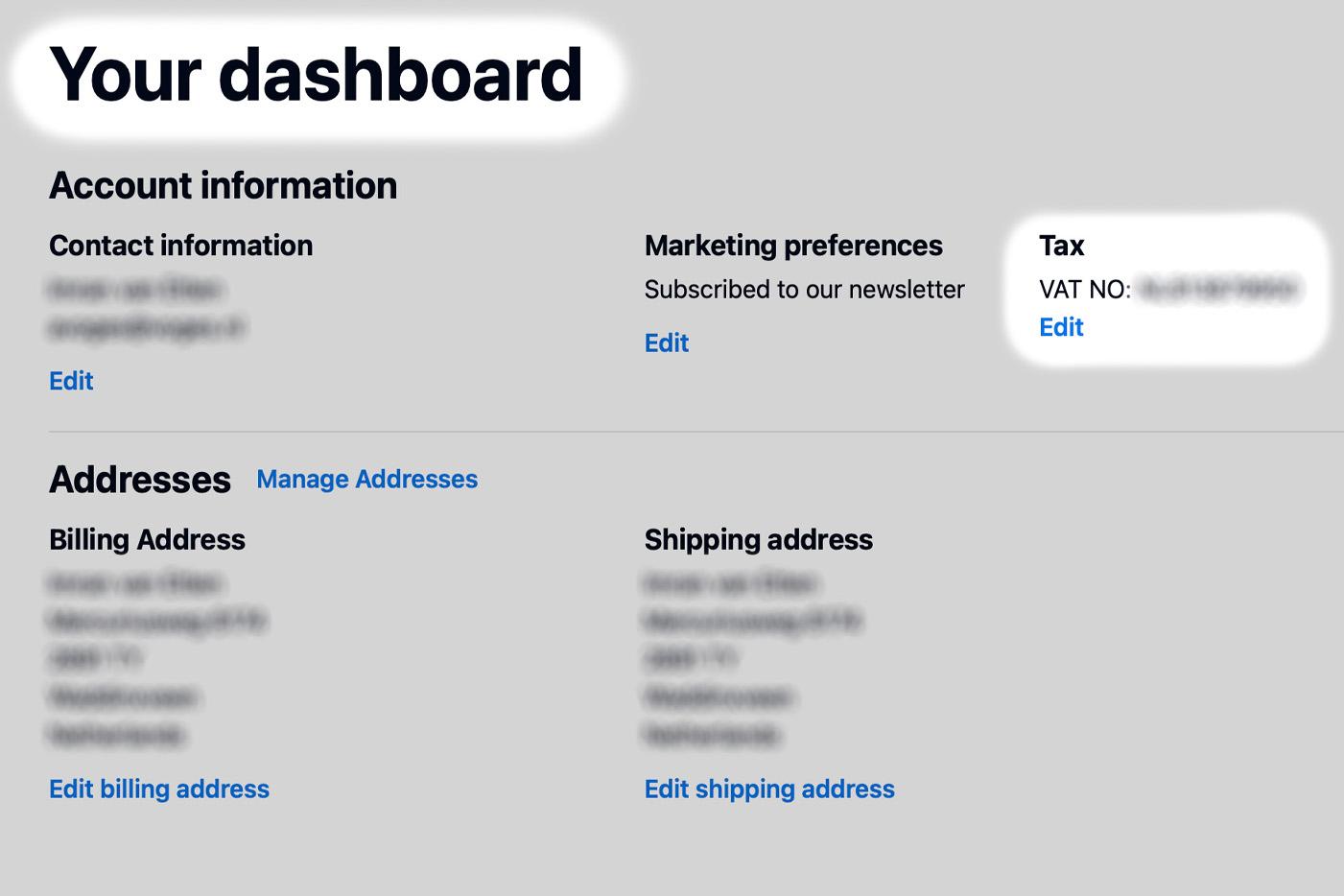Click Edit under Marketing preferences
The height and width of the screenshot is (896, 1344).
667,342
